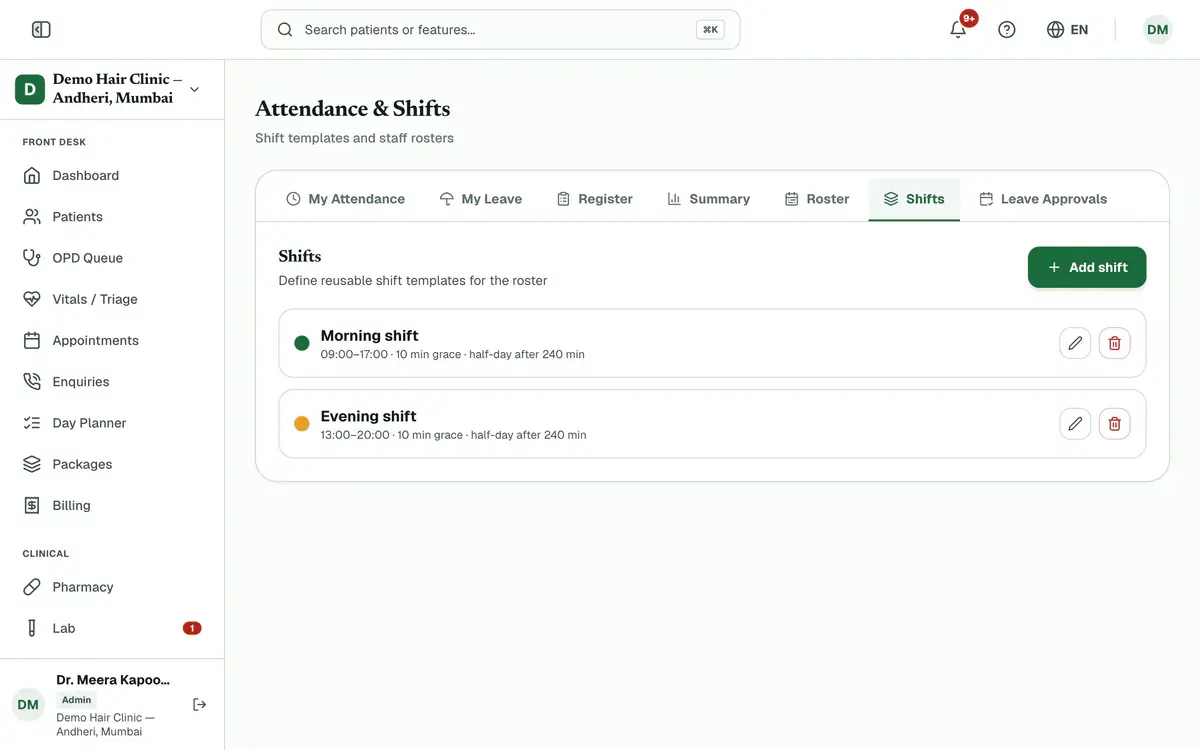Select the Shifts tab
1200x750 pixels.
[914, 199]
